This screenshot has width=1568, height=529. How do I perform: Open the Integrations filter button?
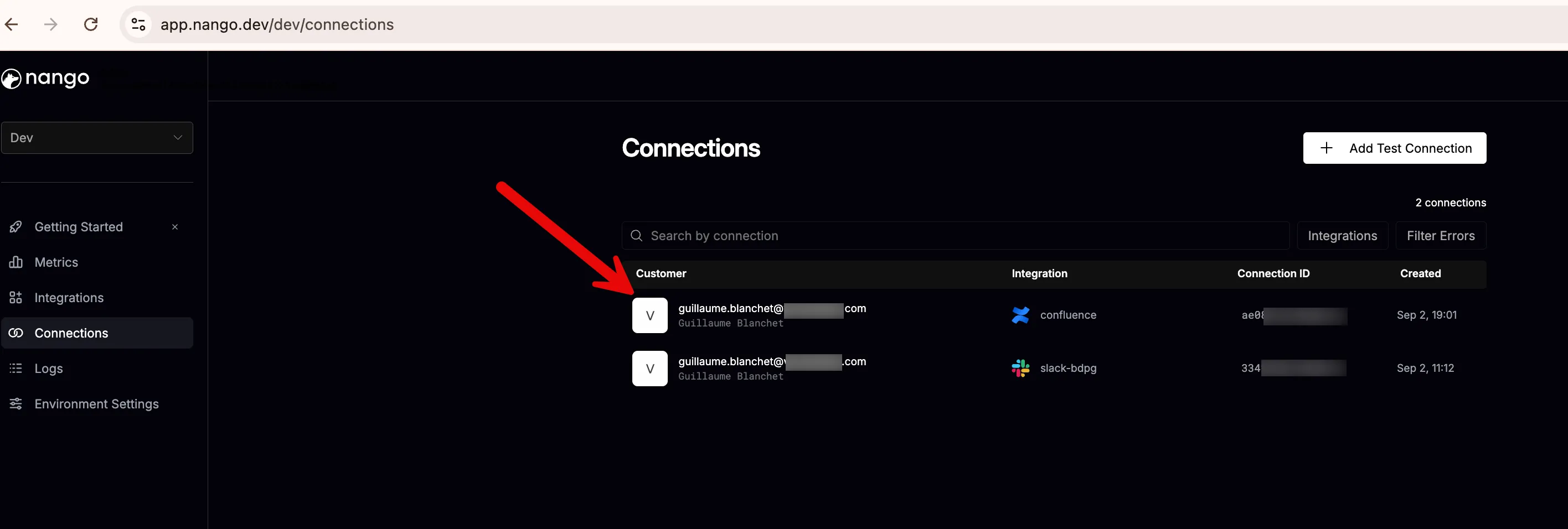tap(1342, 235)
